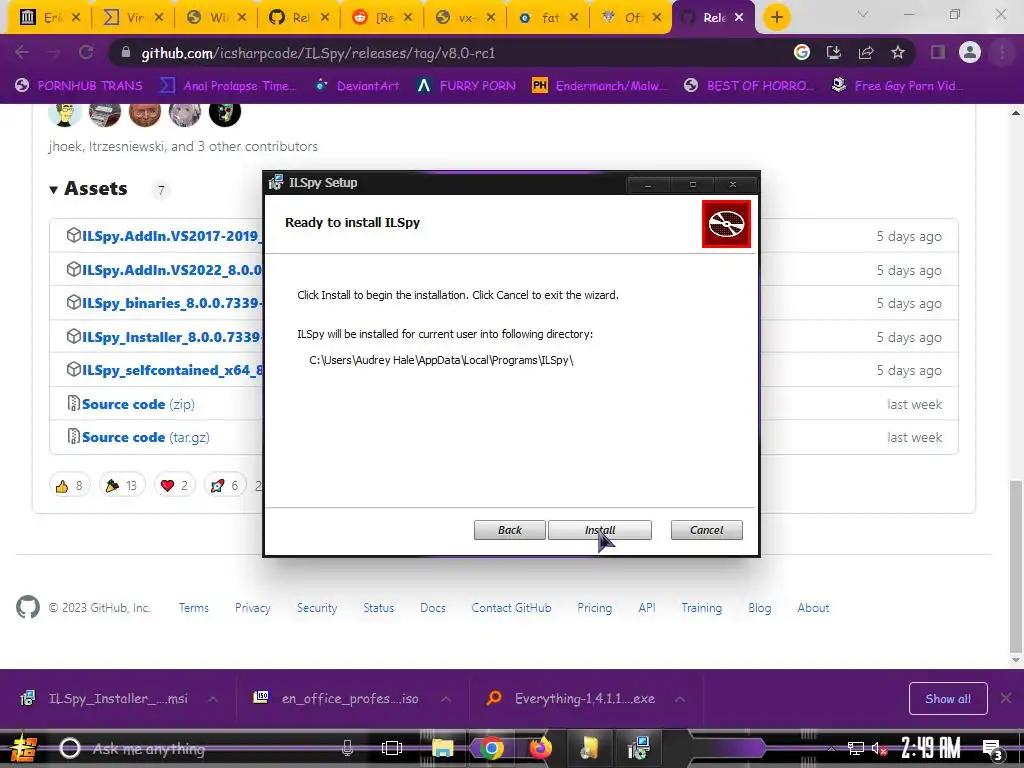Open Blog footer link

pyautogui.click(x=760, y=607)
